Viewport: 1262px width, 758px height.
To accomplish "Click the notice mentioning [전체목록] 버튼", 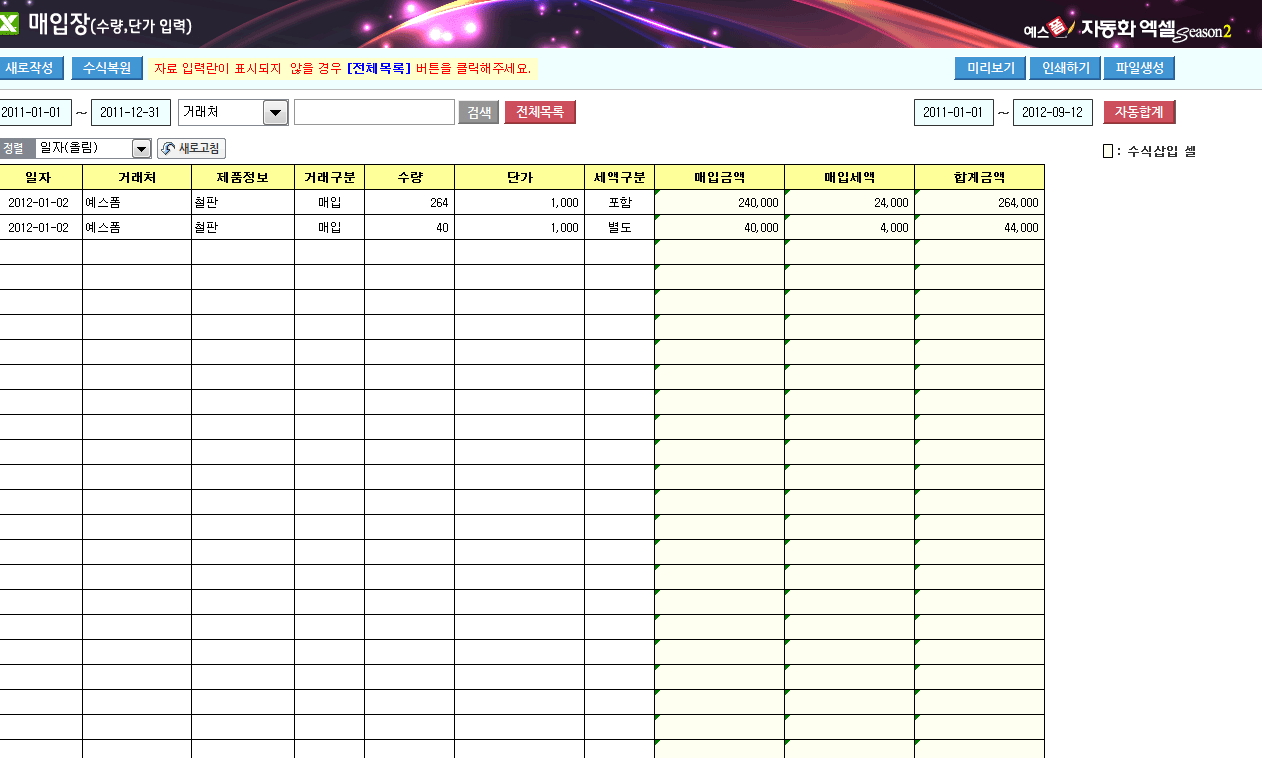I will click(342, 68).
